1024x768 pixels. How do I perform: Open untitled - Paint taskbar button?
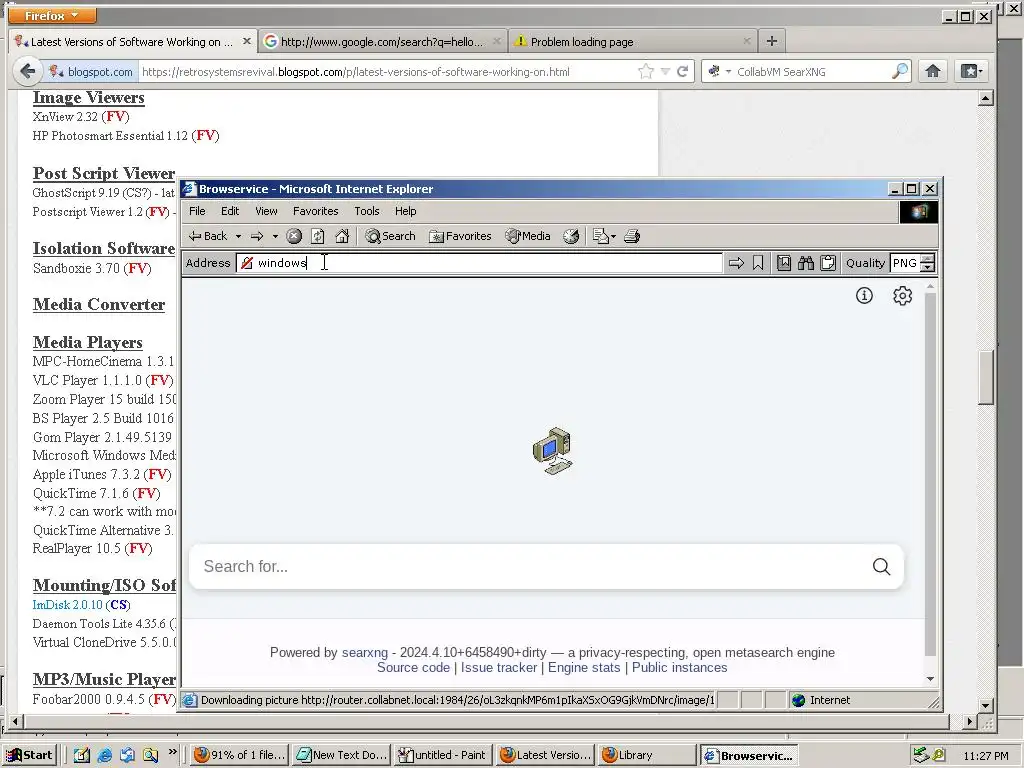click(442, 755)
